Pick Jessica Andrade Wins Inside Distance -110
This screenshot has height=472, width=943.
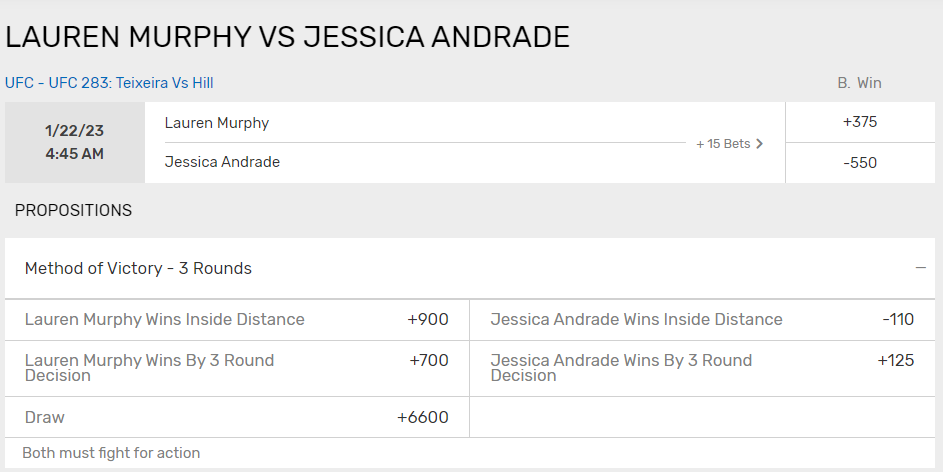(702, 319)
